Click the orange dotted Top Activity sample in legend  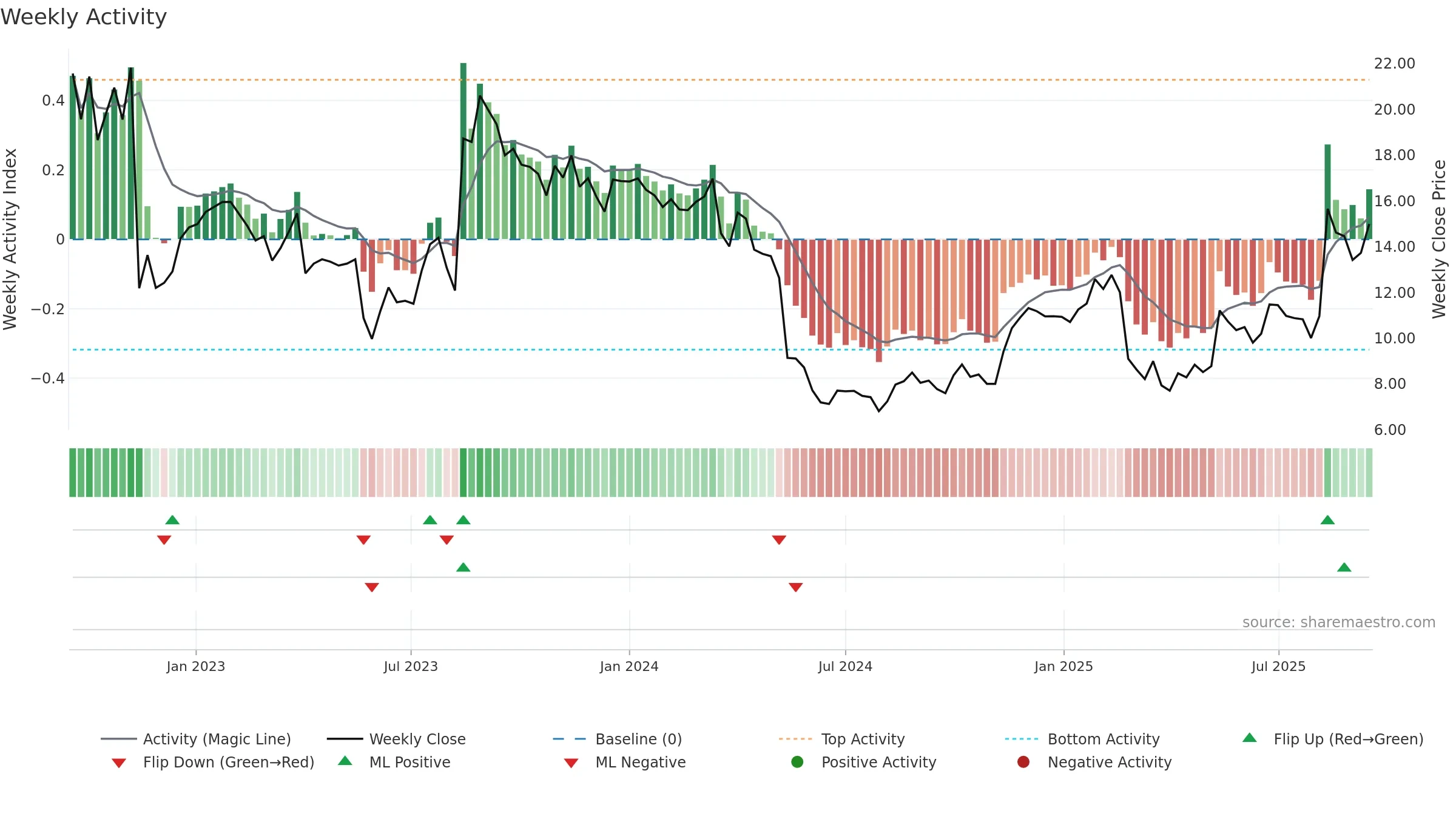click(795, 739)
